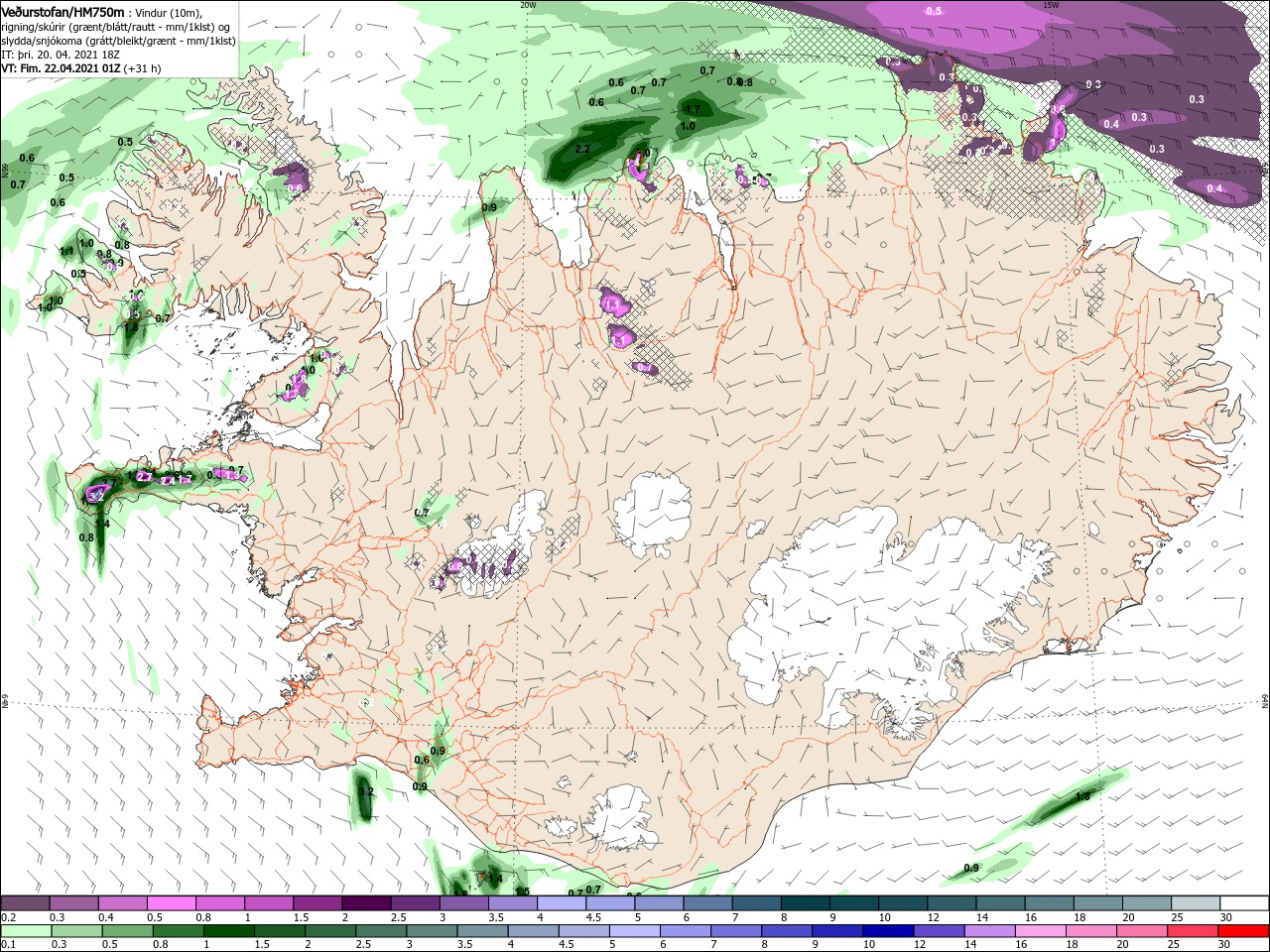Click the '15W' longitude label on the top edge
The width and height of the screenshot is (1270, 952).
point(1051,4)
